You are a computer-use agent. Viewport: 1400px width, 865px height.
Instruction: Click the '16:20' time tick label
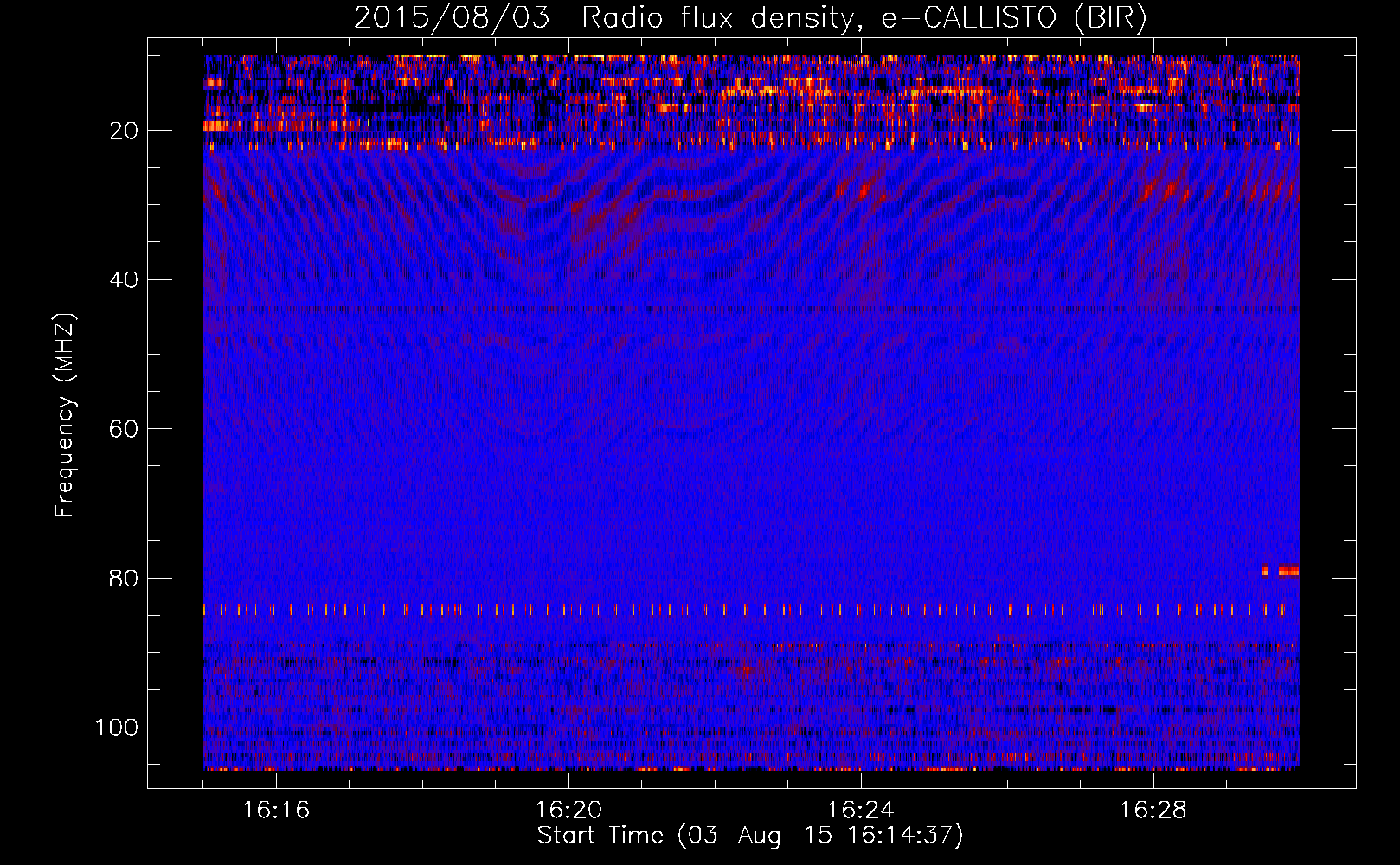[x=568, y=811]
